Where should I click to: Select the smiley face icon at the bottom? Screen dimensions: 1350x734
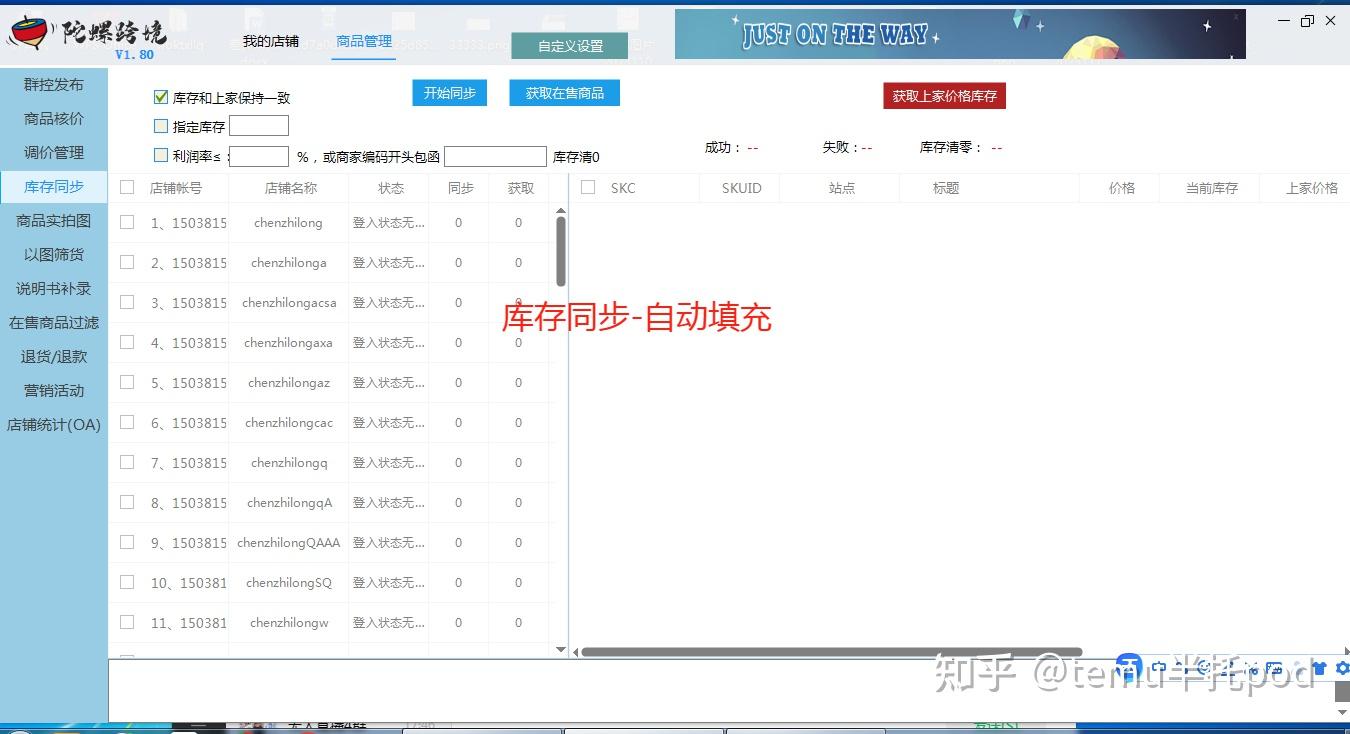(x=1204, y=666)
